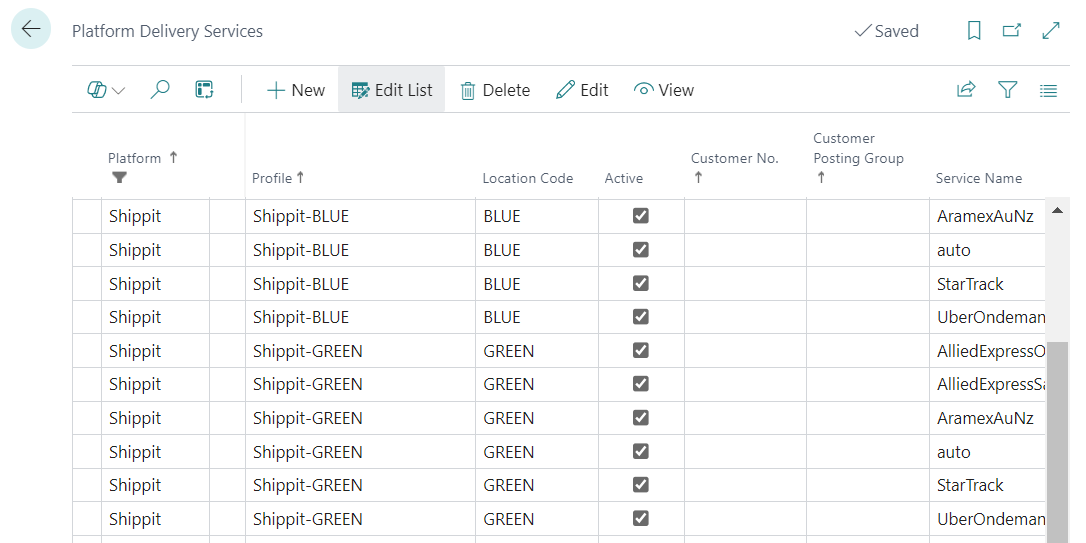Expand the Copilot dropdown chevron
Image resolution: width=1086 pixels, height=543 pixels.
click(x=118, y=91)
